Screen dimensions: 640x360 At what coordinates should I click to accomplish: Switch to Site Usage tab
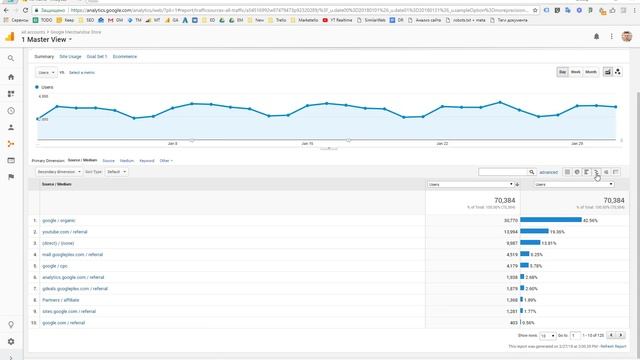coord(70,57)
